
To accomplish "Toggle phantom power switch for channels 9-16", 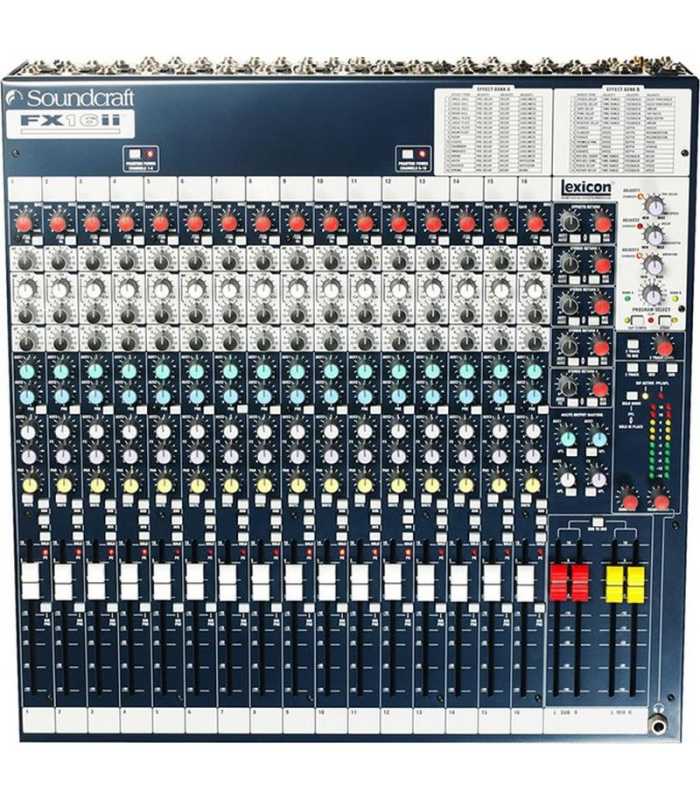I will [x=407, y=154].
